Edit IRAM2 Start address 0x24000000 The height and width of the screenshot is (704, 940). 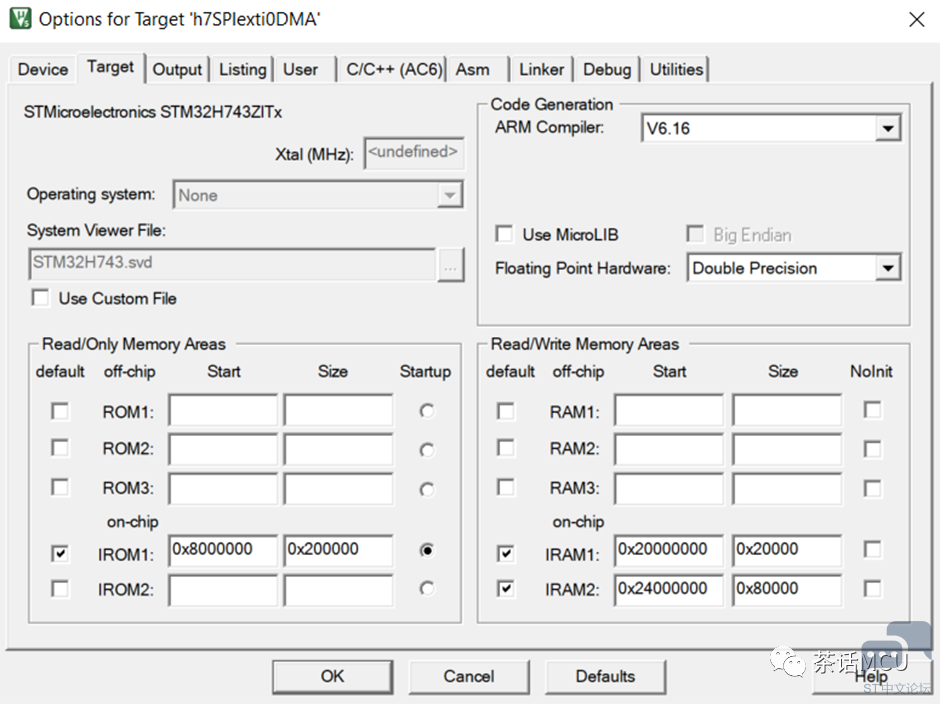(x=669, y=590)
